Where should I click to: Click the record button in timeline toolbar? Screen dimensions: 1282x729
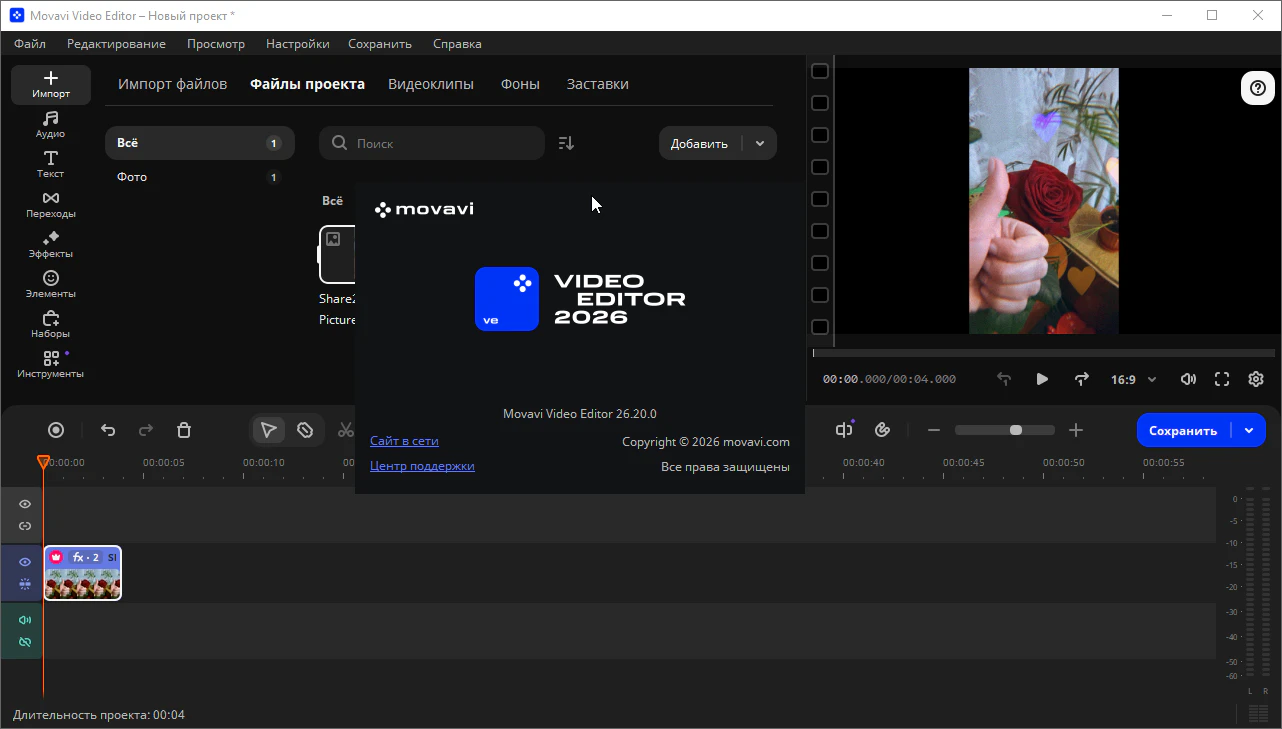point(56,430)
